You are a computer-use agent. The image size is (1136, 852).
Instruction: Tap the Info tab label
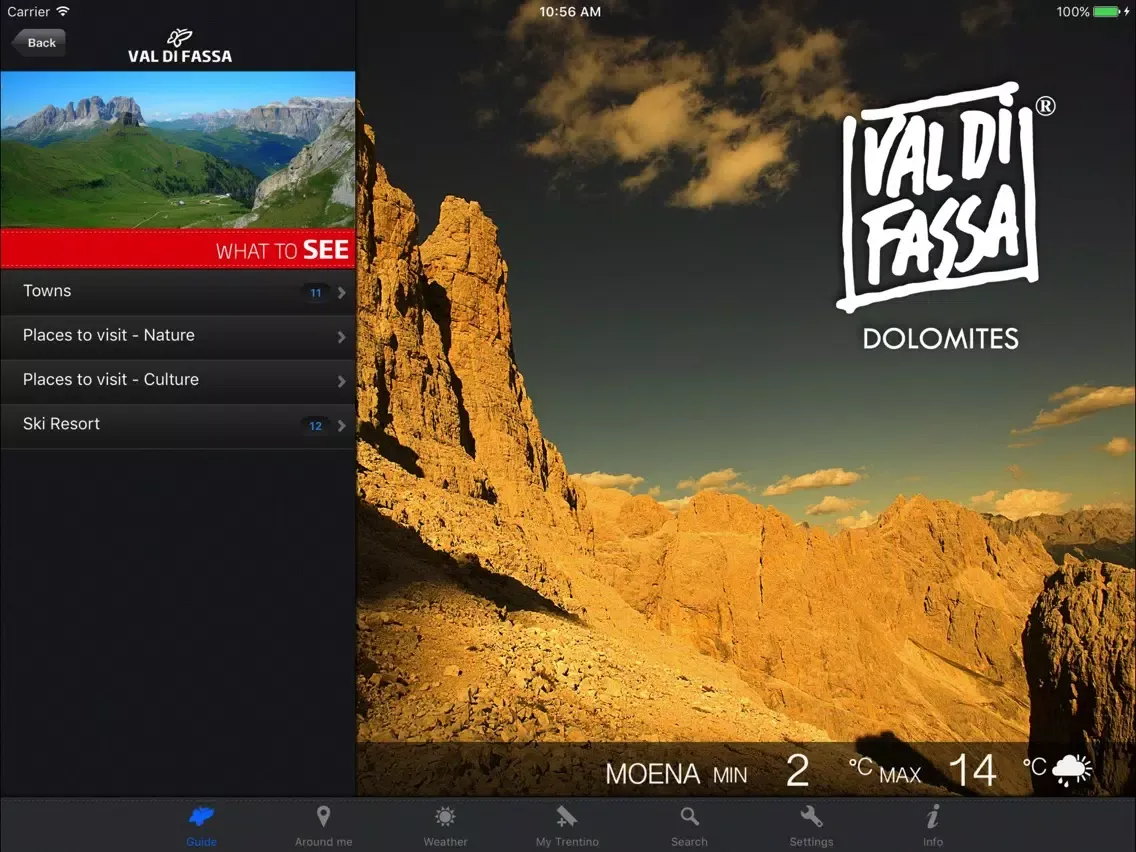click(x=932, y=842)
